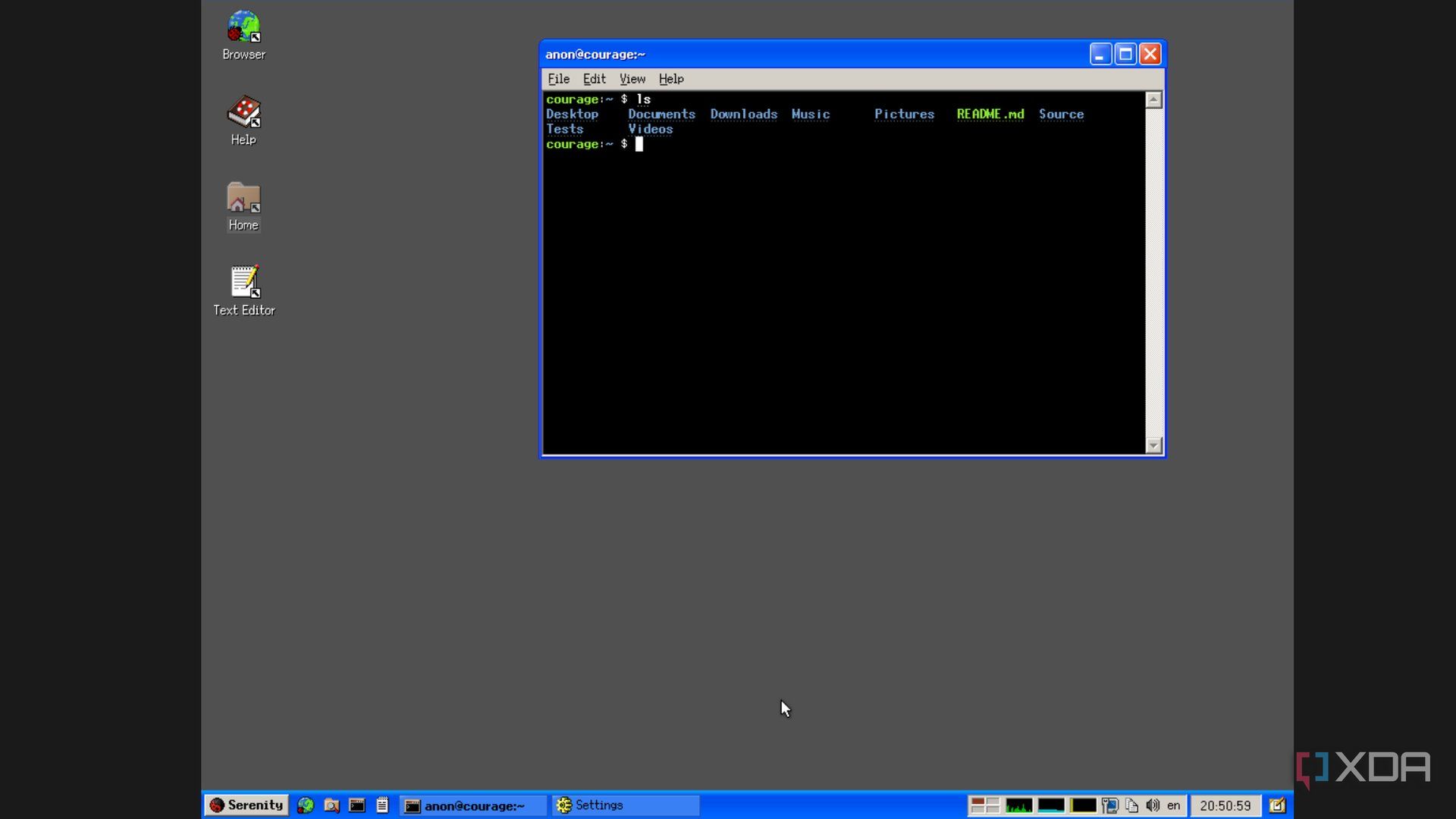Image resolution: width=1456 pixels, height=819 pixels.
Task: Select the Settings taskbar button
Action: [x=626, y=805]
